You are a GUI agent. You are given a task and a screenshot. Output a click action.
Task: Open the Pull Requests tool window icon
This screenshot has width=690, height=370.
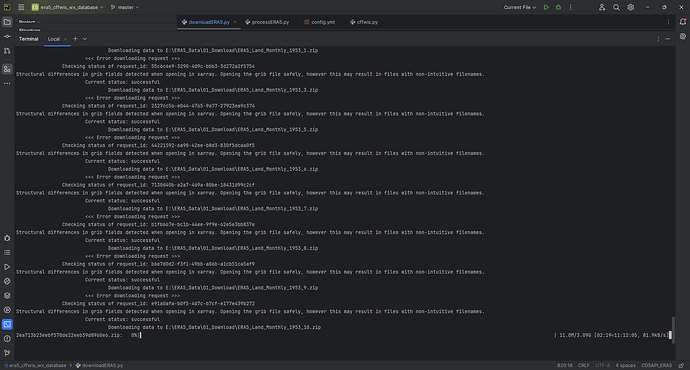pyautogui.click(x=7, y=51)
